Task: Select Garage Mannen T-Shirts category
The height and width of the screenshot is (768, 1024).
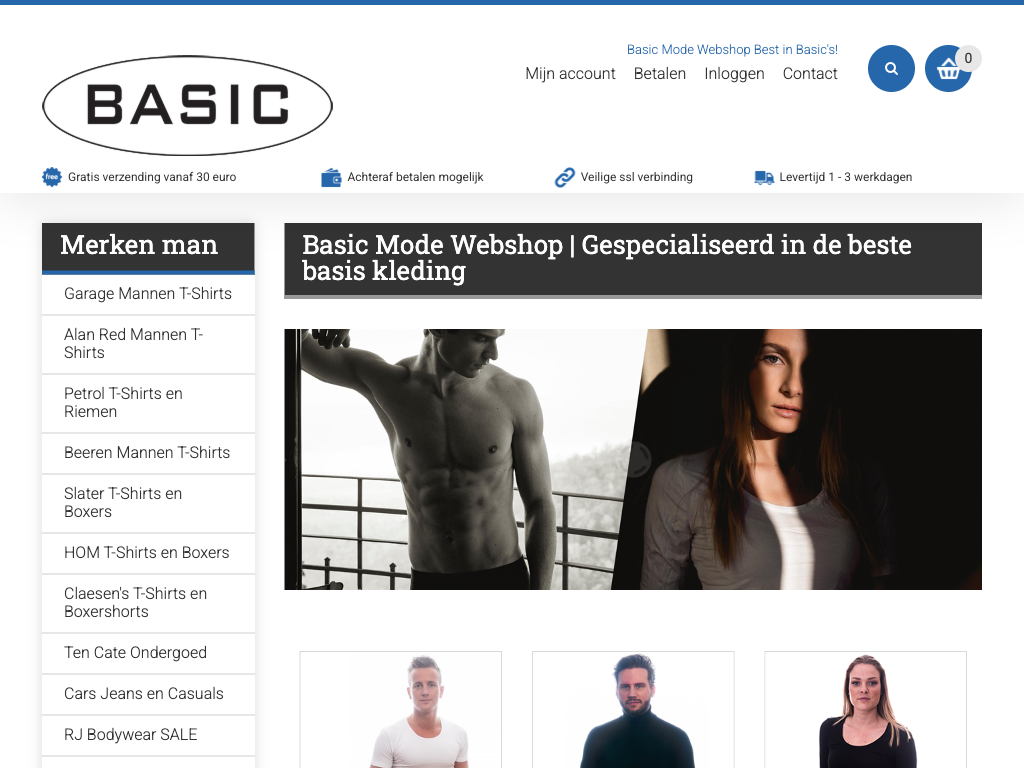Action: tap(148, 294)
